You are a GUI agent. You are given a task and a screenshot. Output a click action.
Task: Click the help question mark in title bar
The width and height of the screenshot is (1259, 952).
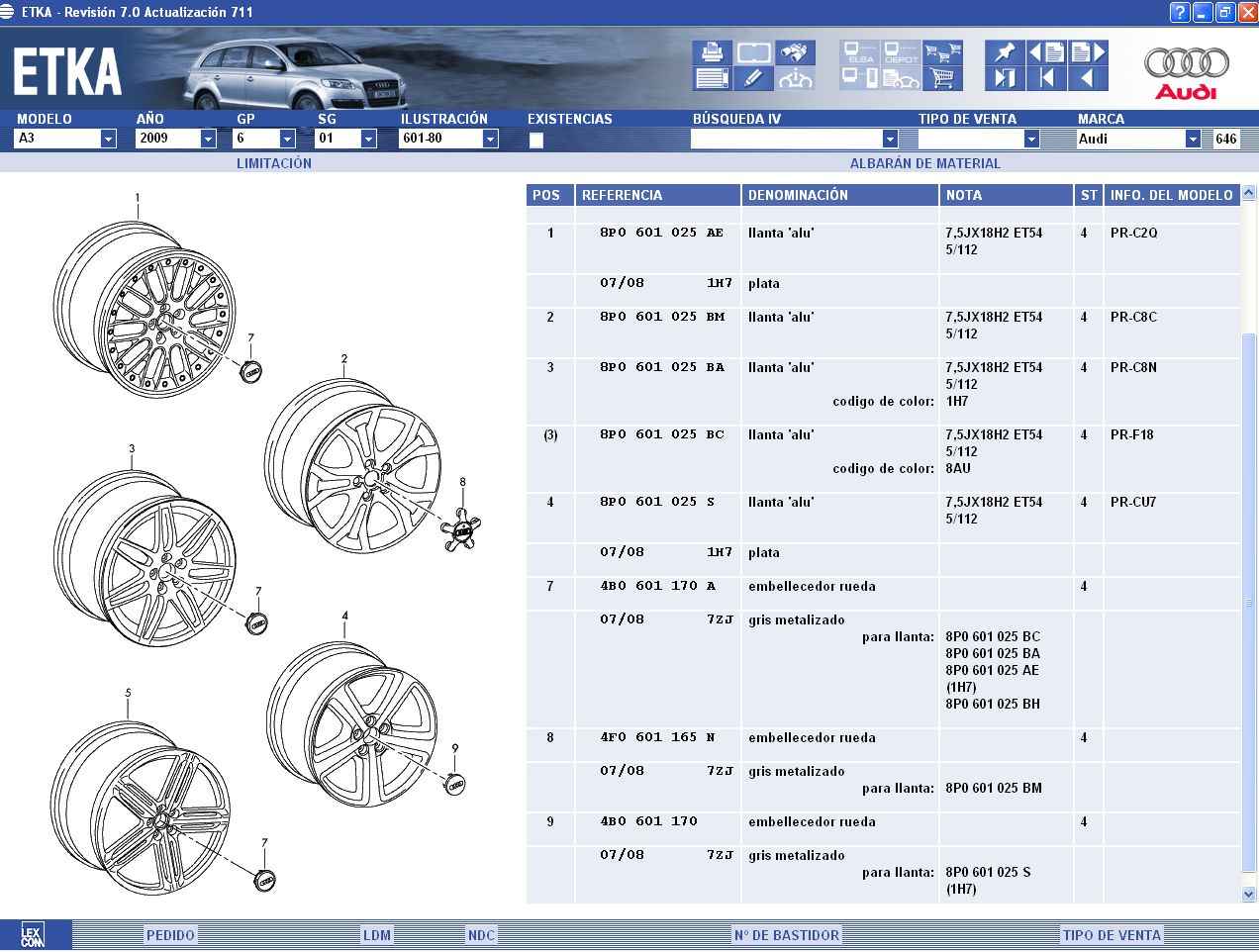click(1179, 12)
